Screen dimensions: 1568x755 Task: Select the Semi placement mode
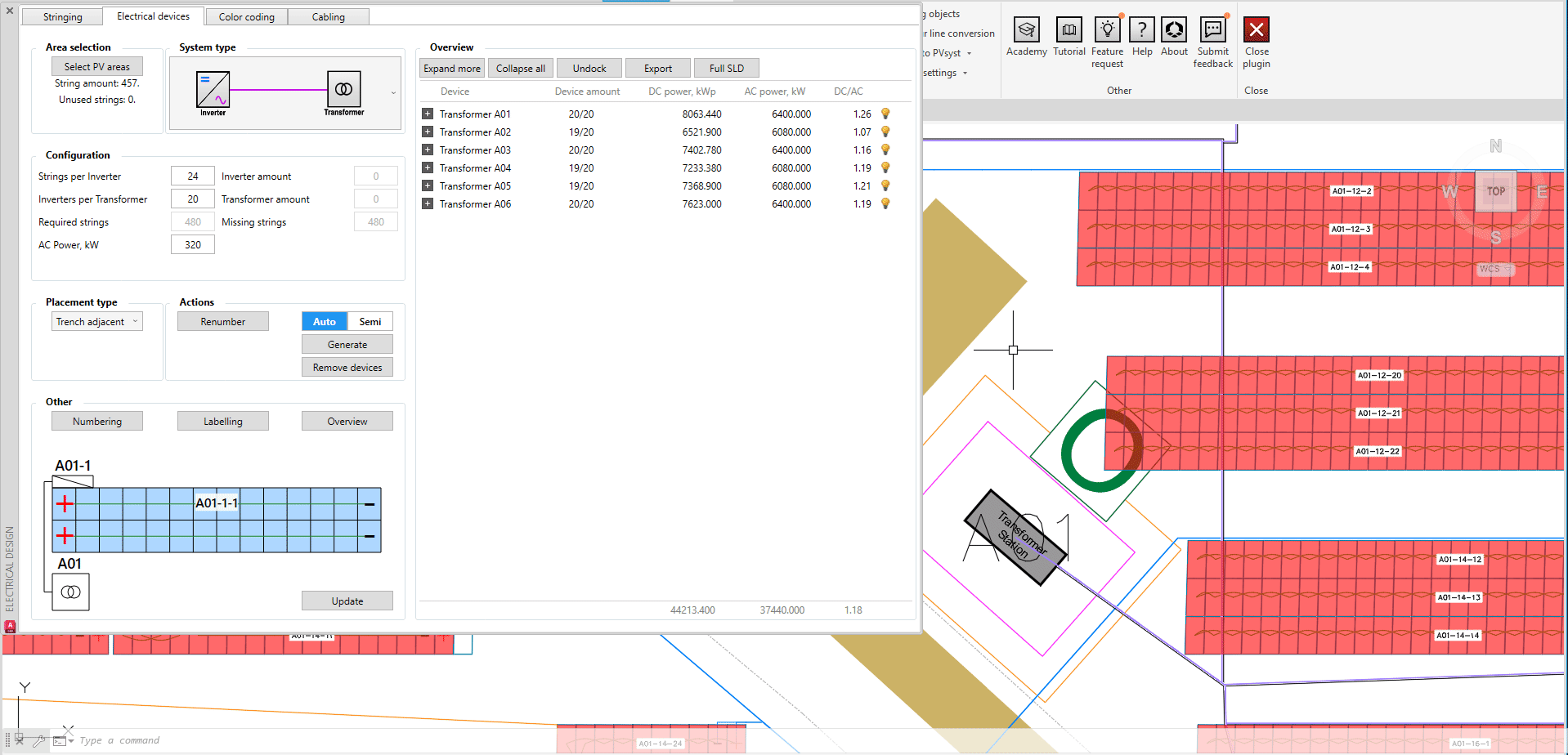[x=370, y=321]
